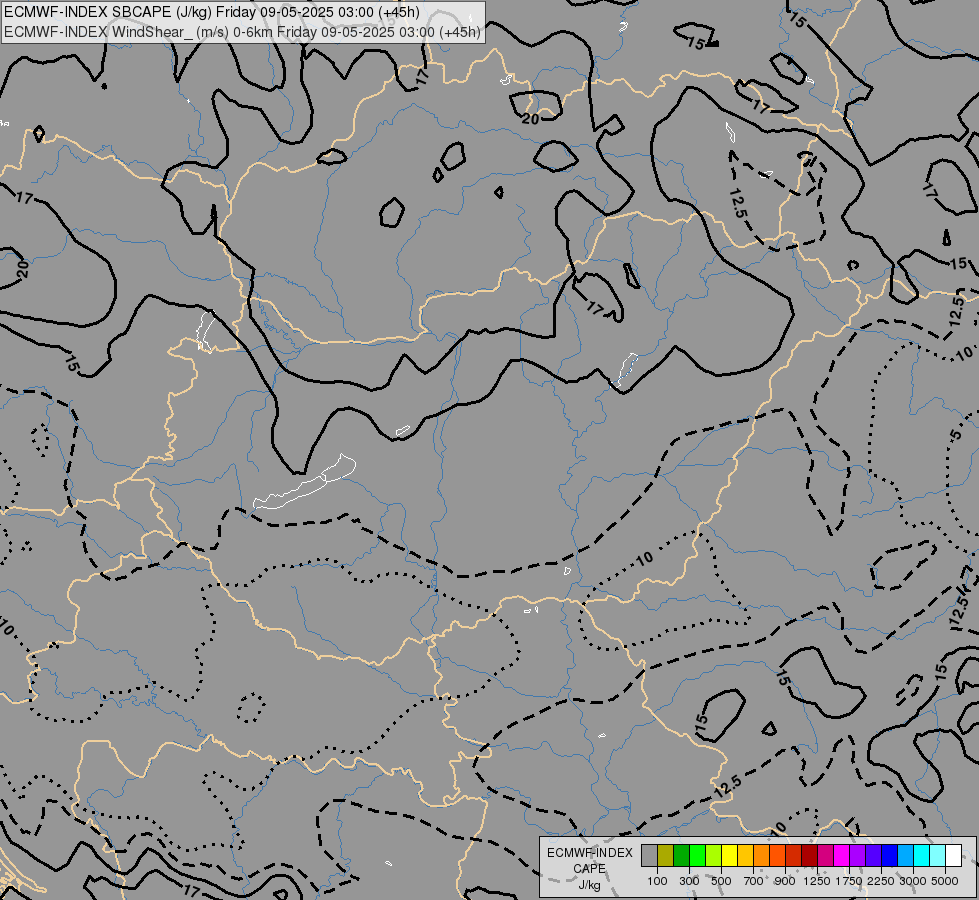Image resolution: width=979 pixels, height=900 pixels.
Task: Choose the white swatch in the CAPE legend
Action: click(953, 855)
